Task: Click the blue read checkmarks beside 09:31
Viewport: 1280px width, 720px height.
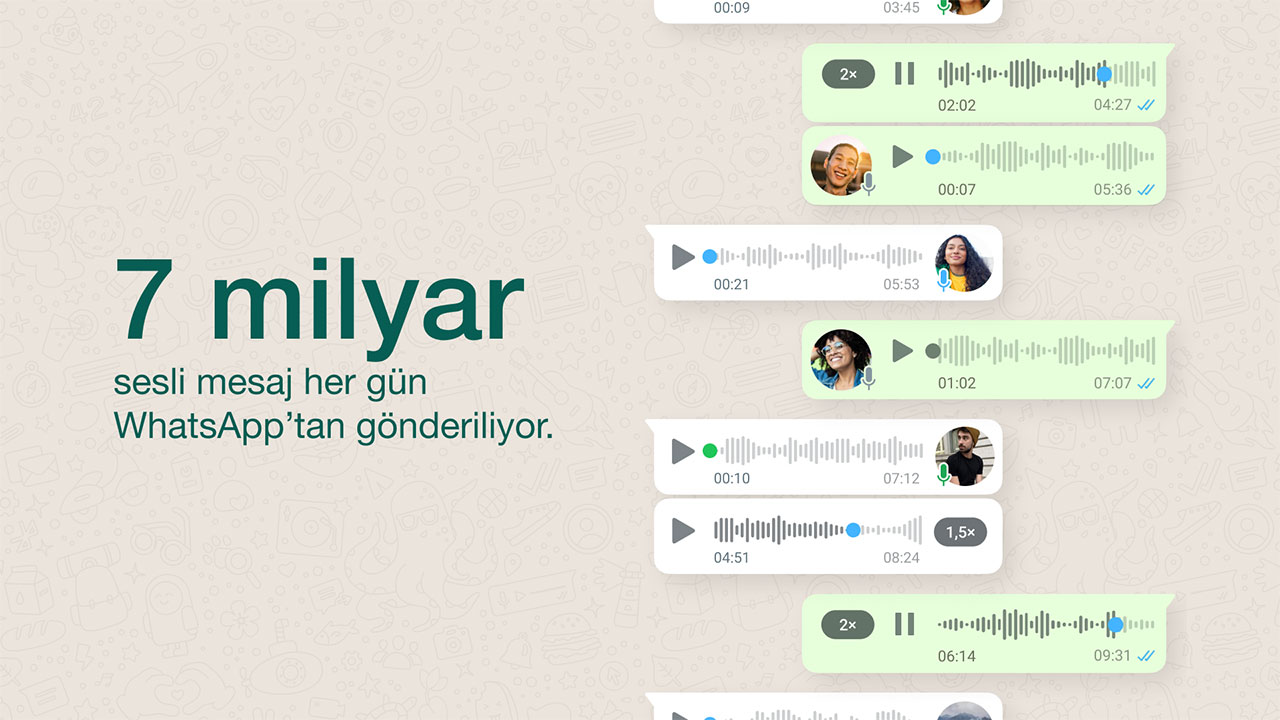Action: coord(1146,656)
